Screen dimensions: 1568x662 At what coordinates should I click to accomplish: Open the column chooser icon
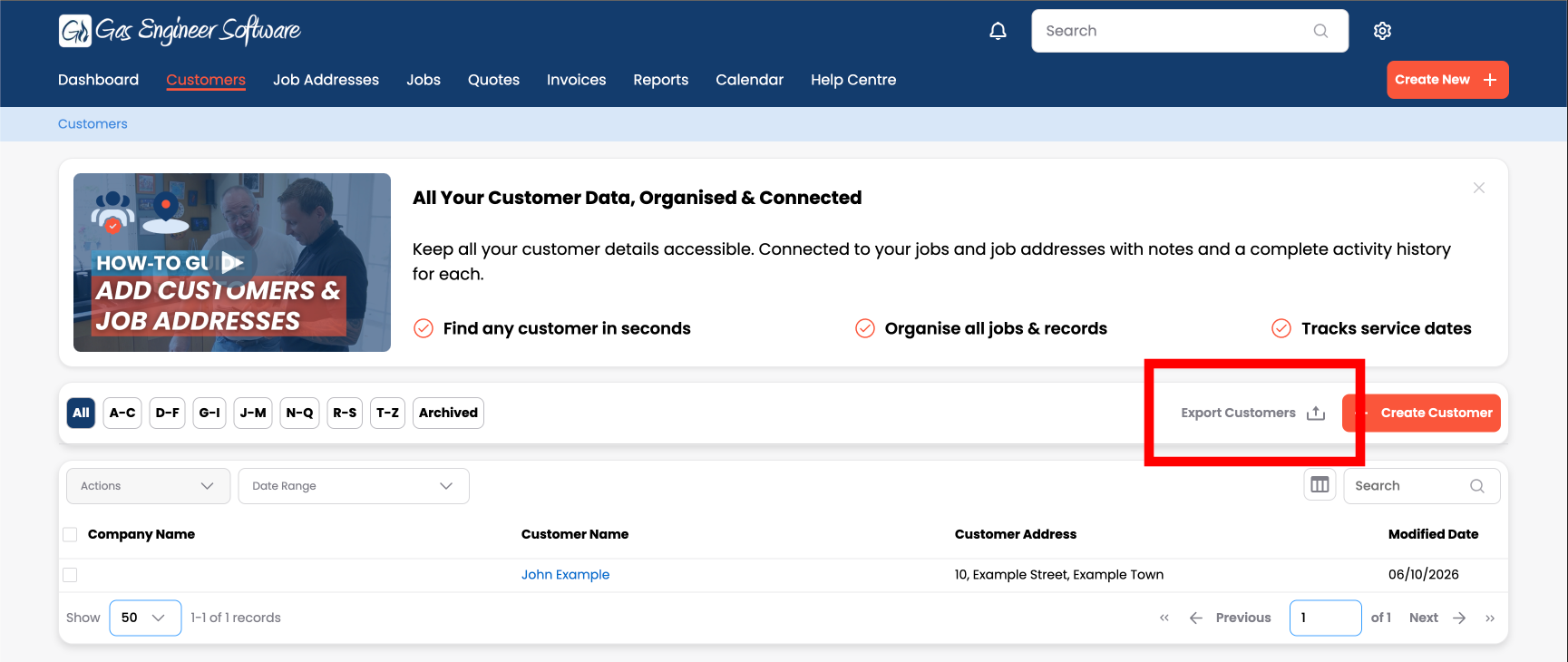pos(1320,485)
